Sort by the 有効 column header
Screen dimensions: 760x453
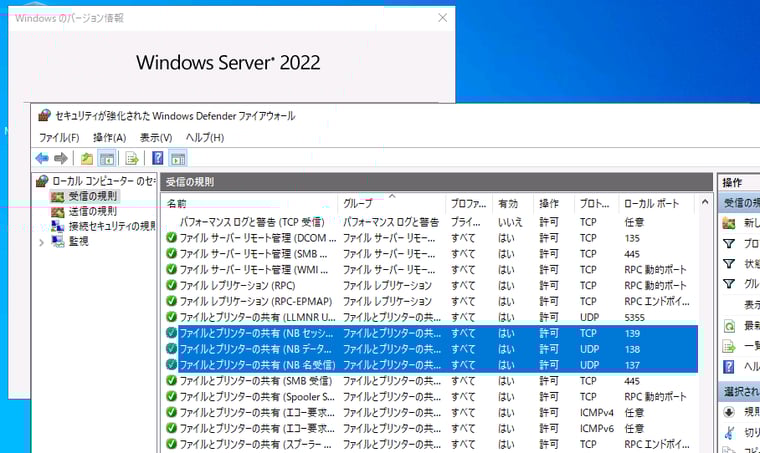coord(513,203)
